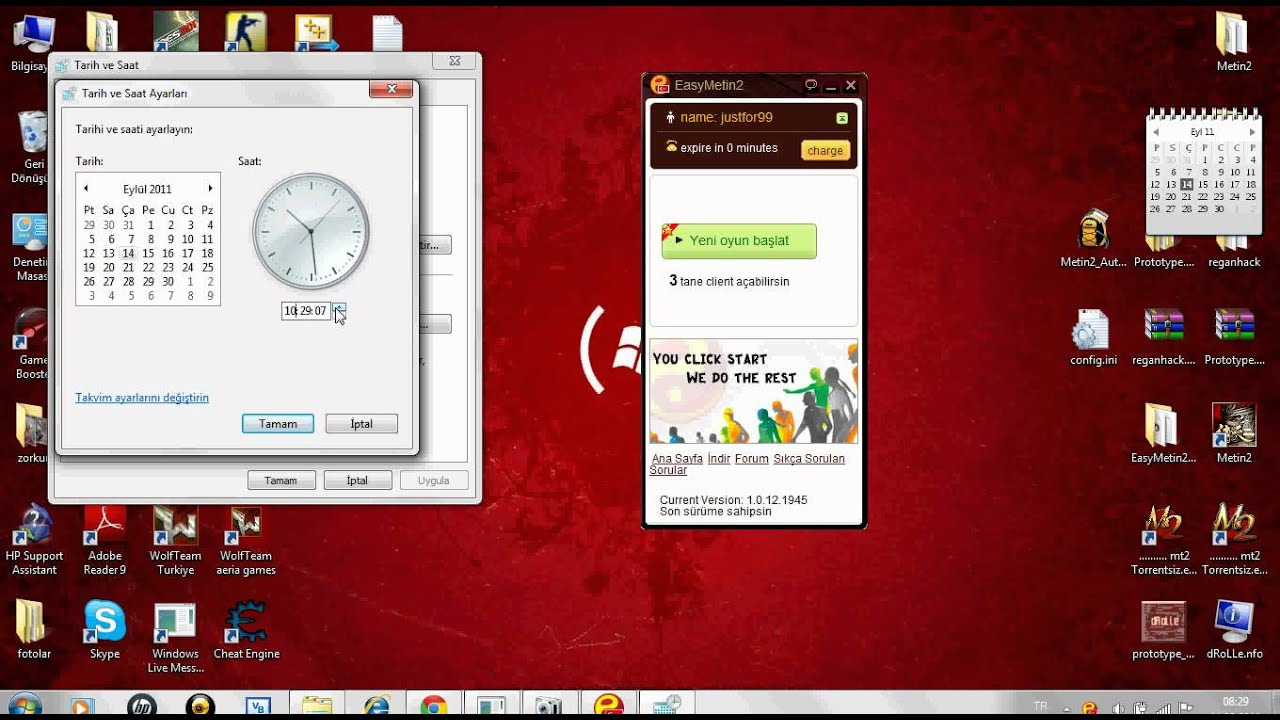Image resolution: width=1280 pixels, height=720 pixels.
Task: Open Forum link in EasyMetin2
Action: point(752,459)
